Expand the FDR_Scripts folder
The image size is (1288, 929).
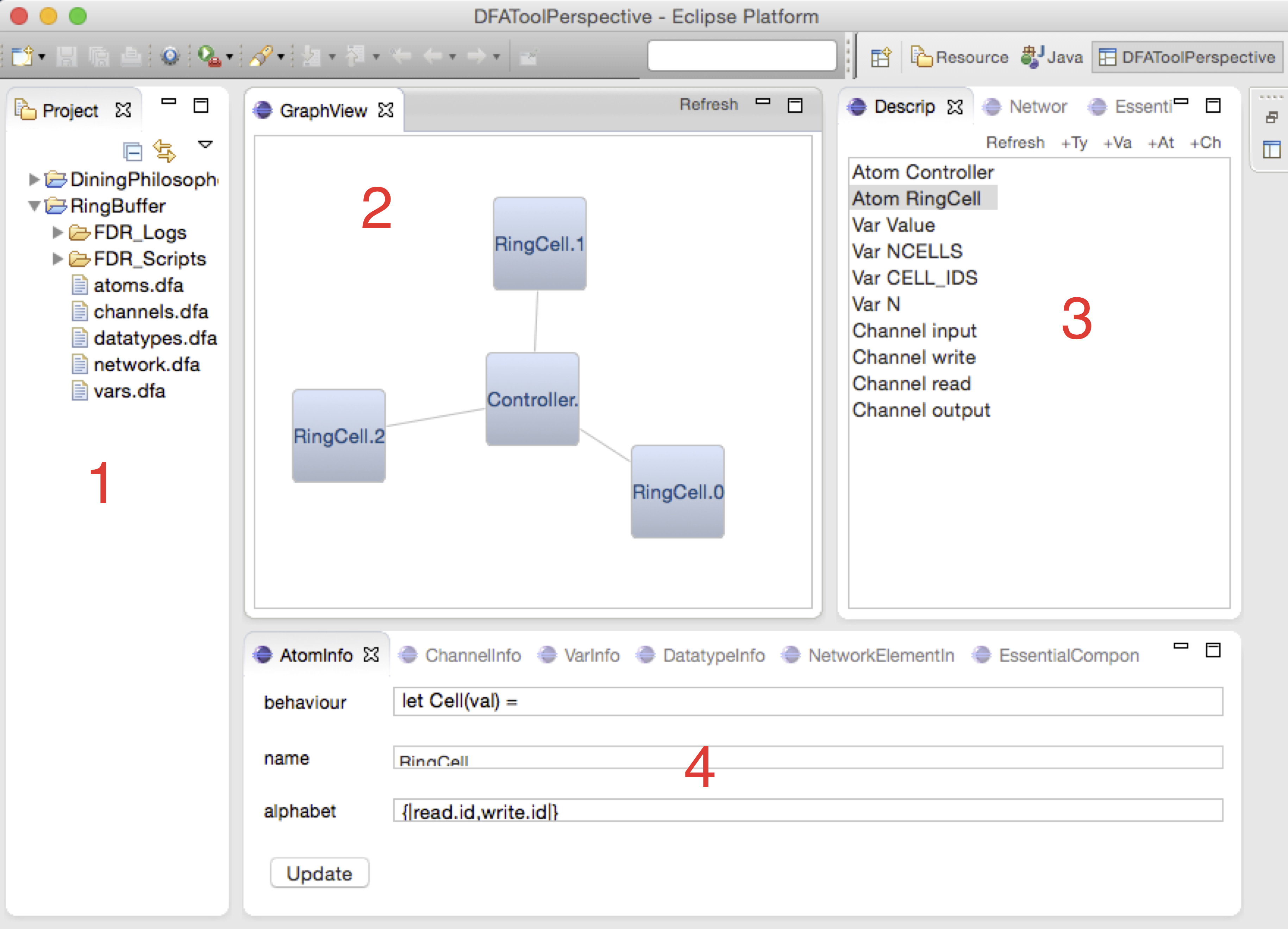coord(57,259)
